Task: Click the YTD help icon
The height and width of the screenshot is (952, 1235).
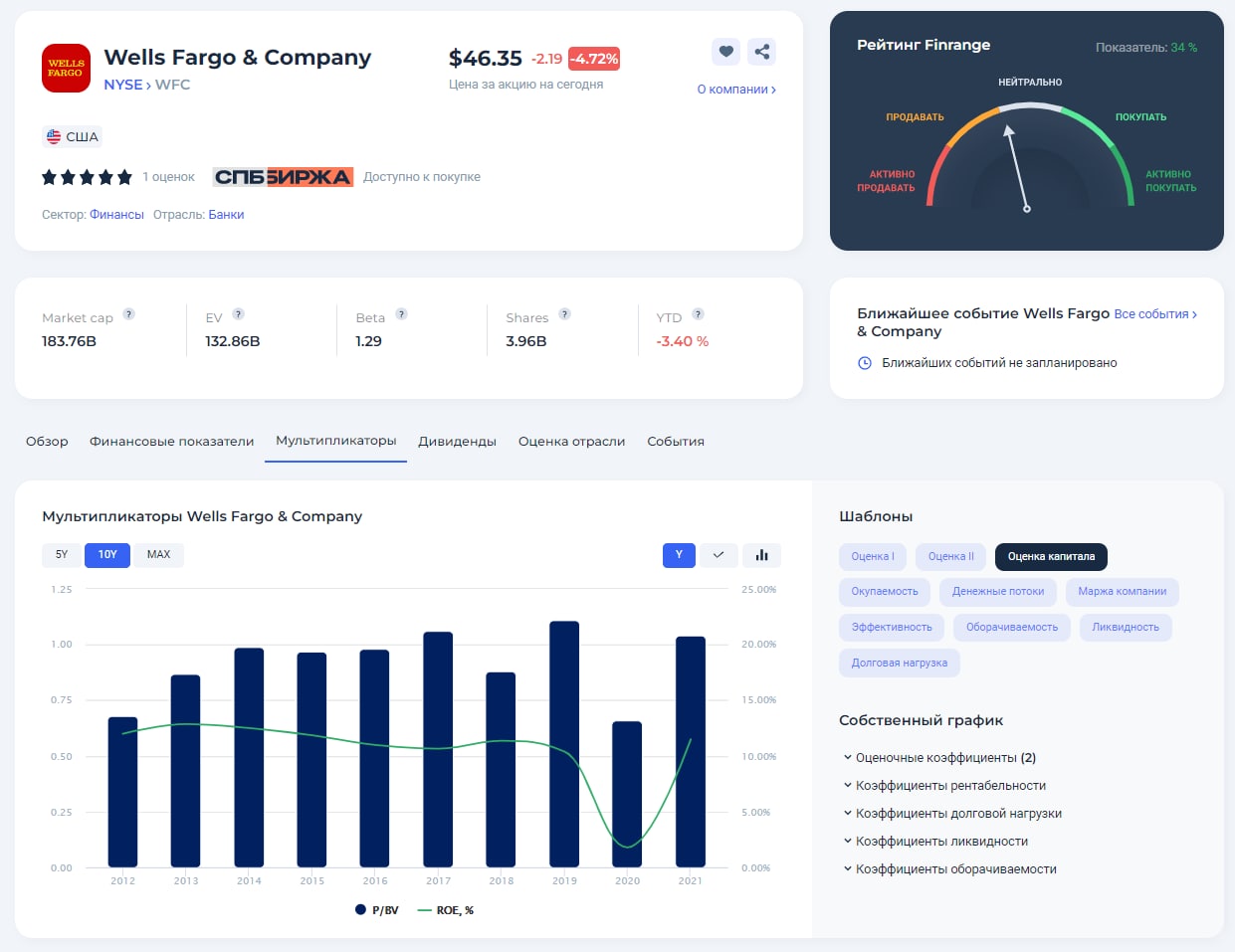Action: tap(698, 314)
